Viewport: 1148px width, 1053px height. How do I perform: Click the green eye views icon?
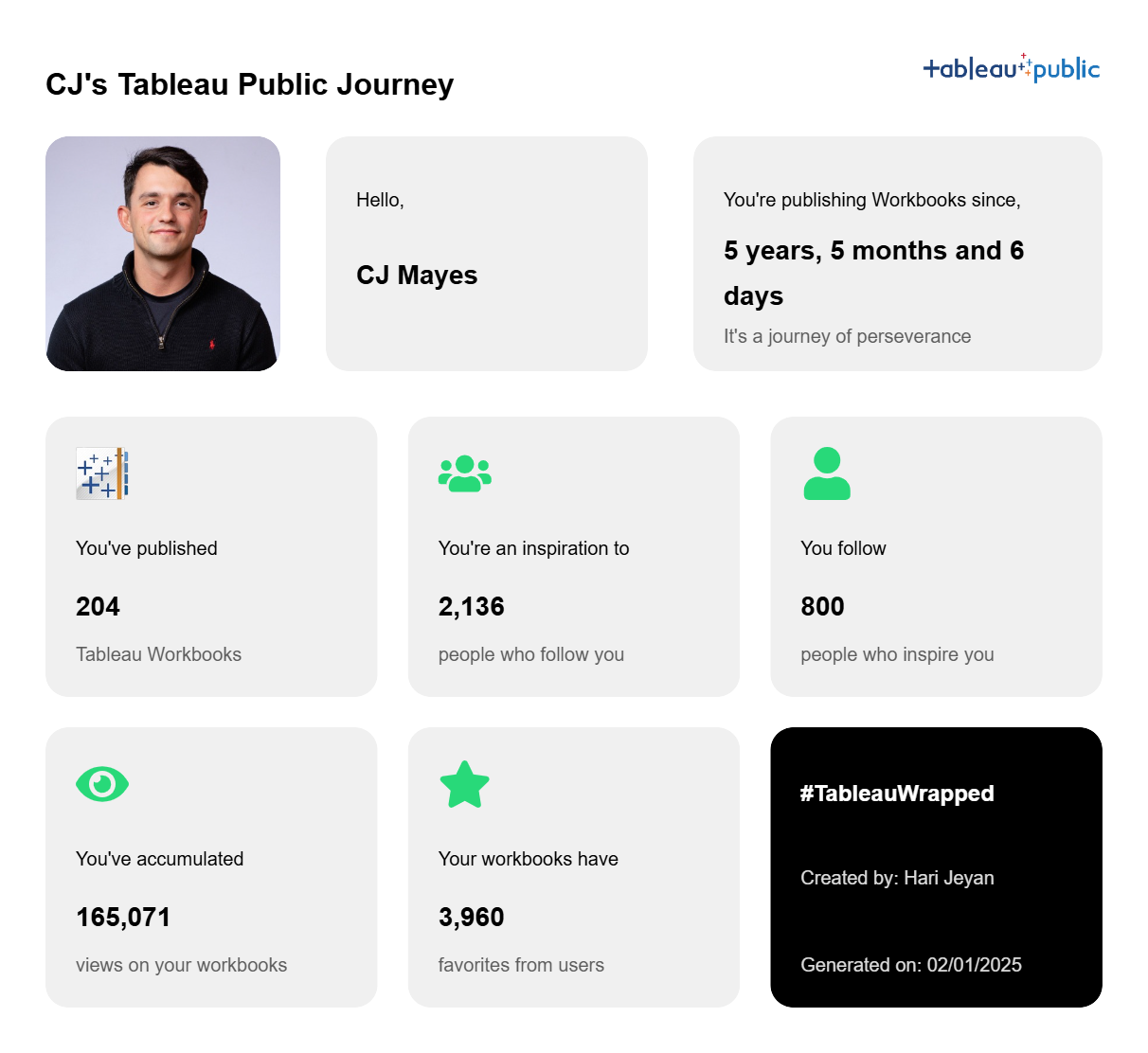coord(101,784)
